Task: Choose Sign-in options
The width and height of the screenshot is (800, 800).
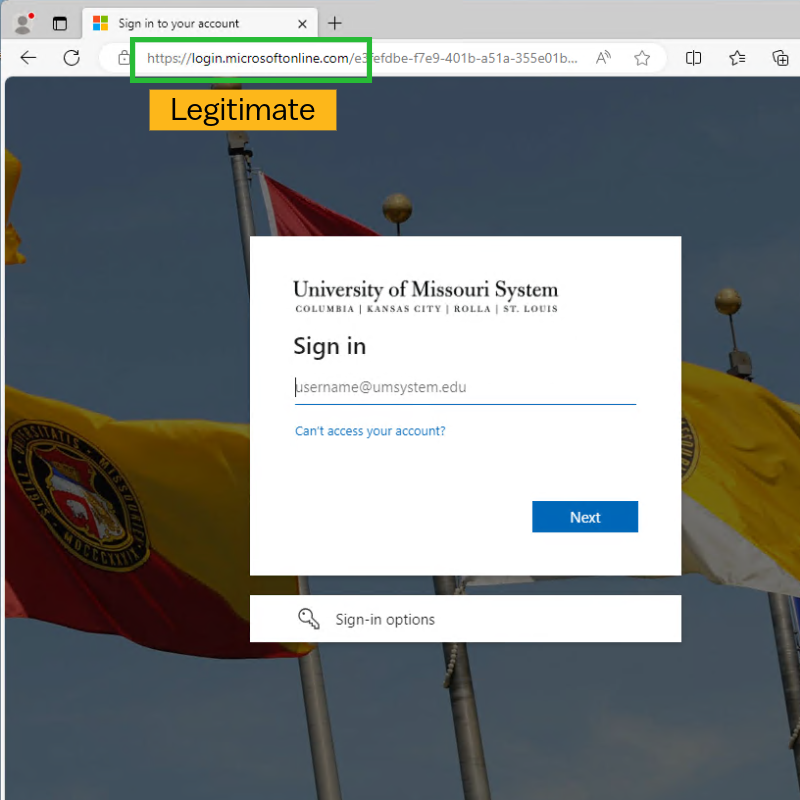Action: click(x=385, y=618)
